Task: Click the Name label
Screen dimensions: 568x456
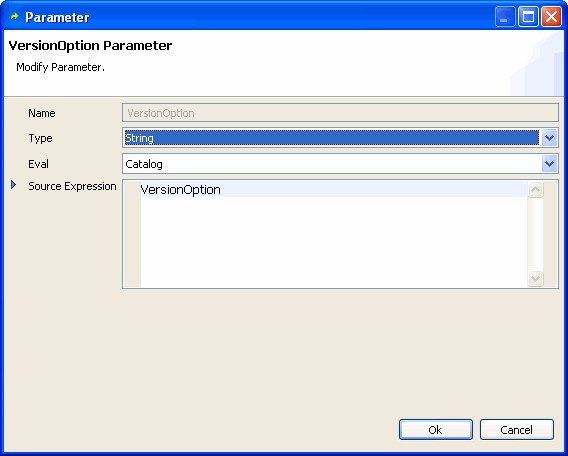Action: pos(42,113)
